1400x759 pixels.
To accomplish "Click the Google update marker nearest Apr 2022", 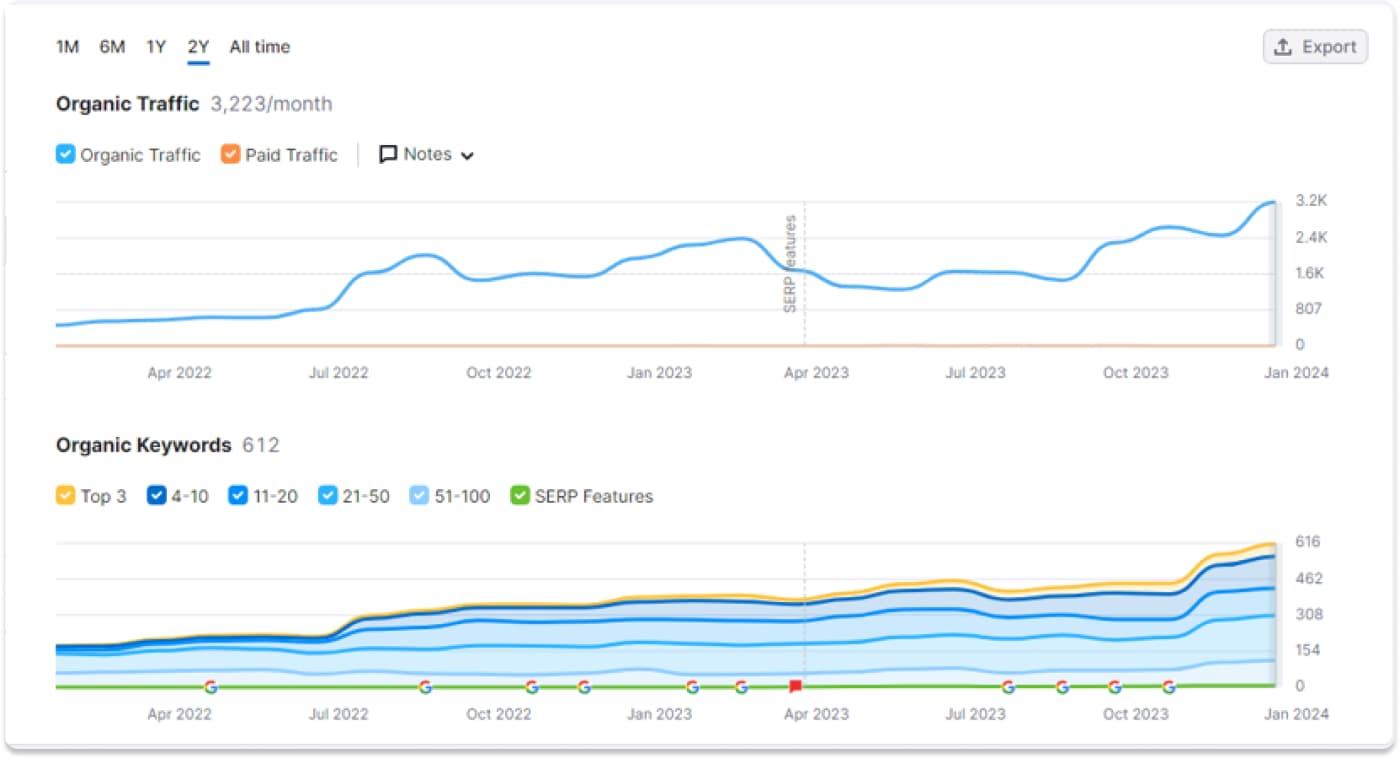I will 210,687.
